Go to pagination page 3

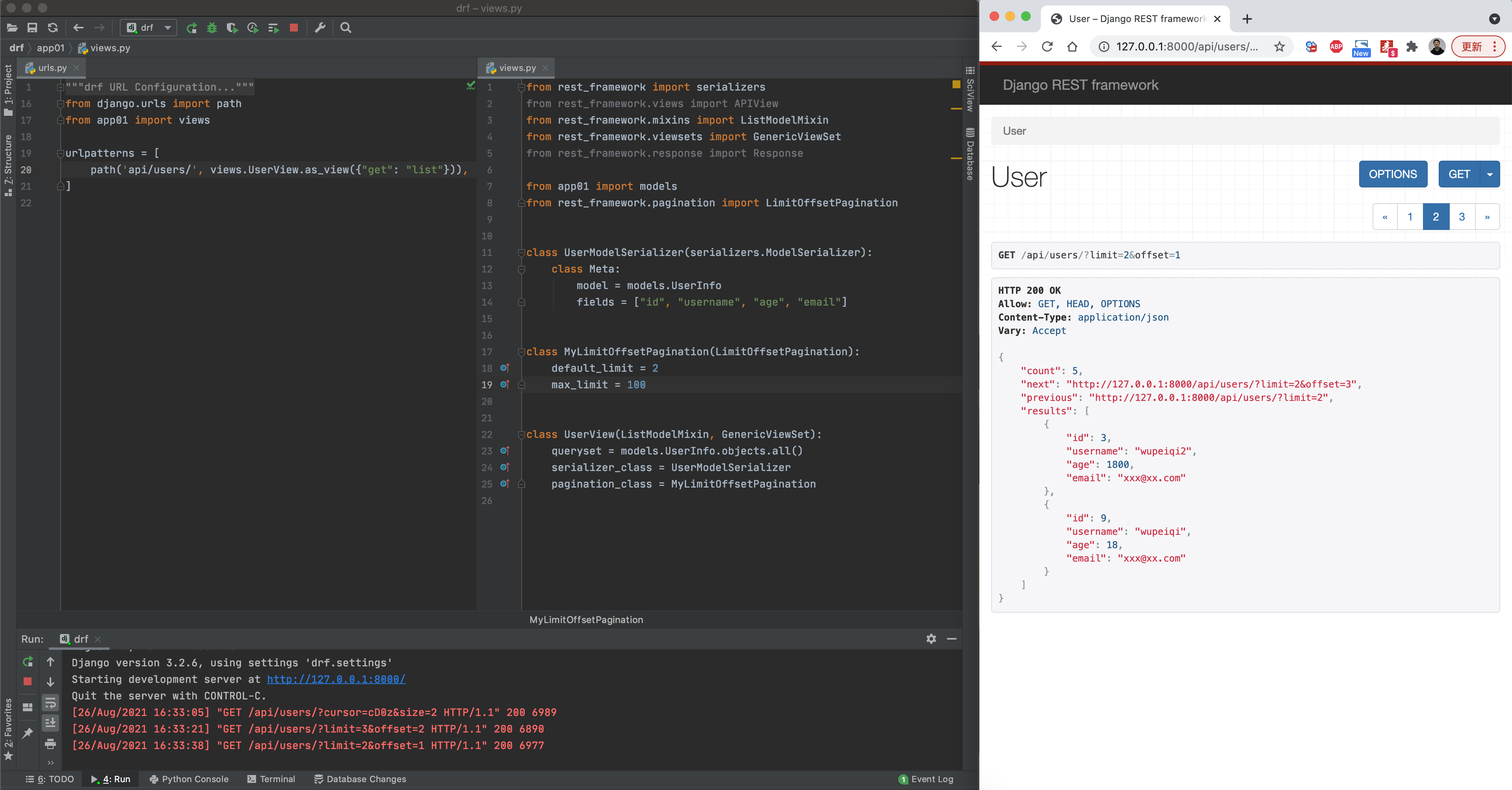point(1462,217)
